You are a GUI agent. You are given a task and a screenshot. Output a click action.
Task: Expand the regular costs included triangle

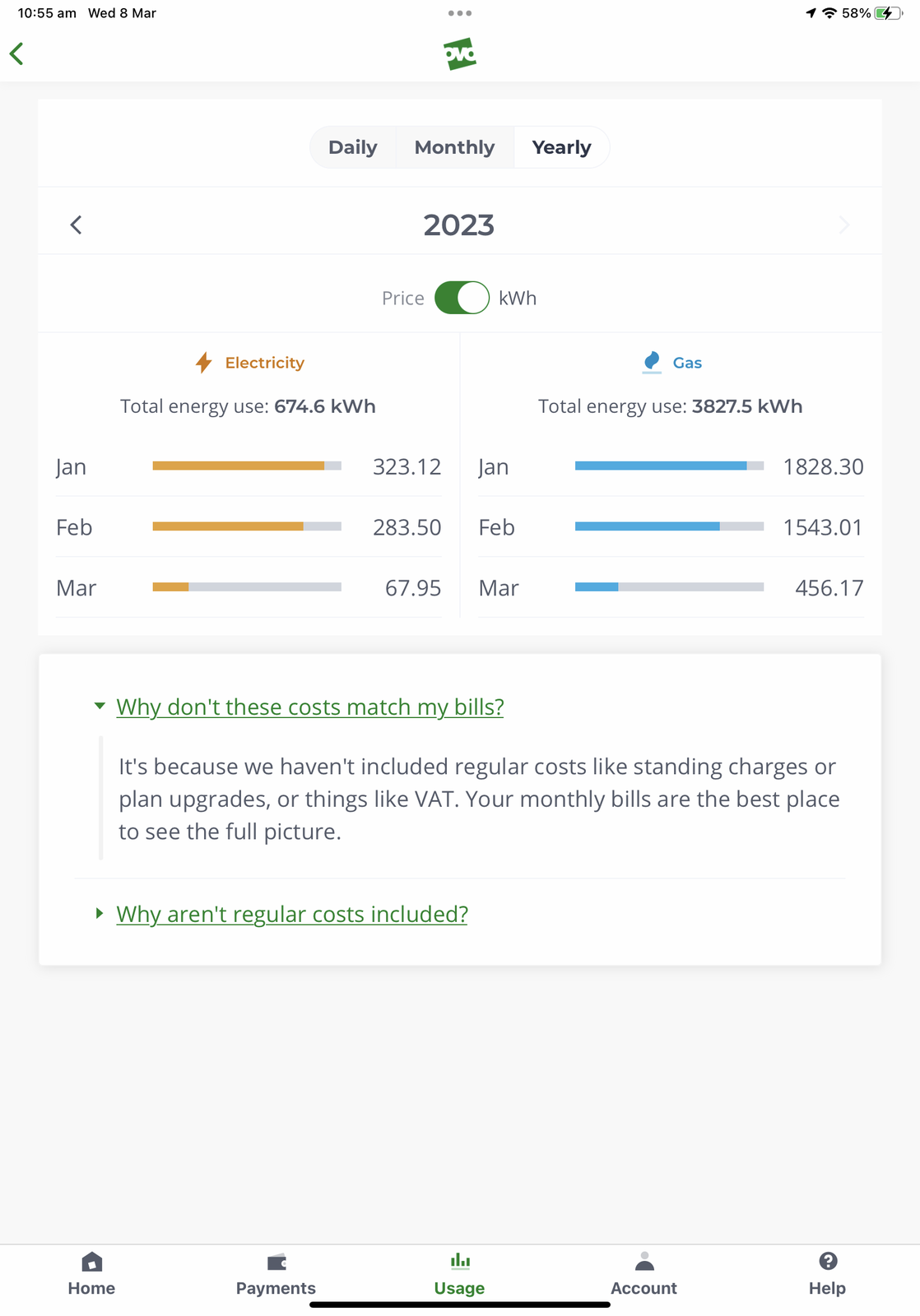coord(100,914)
